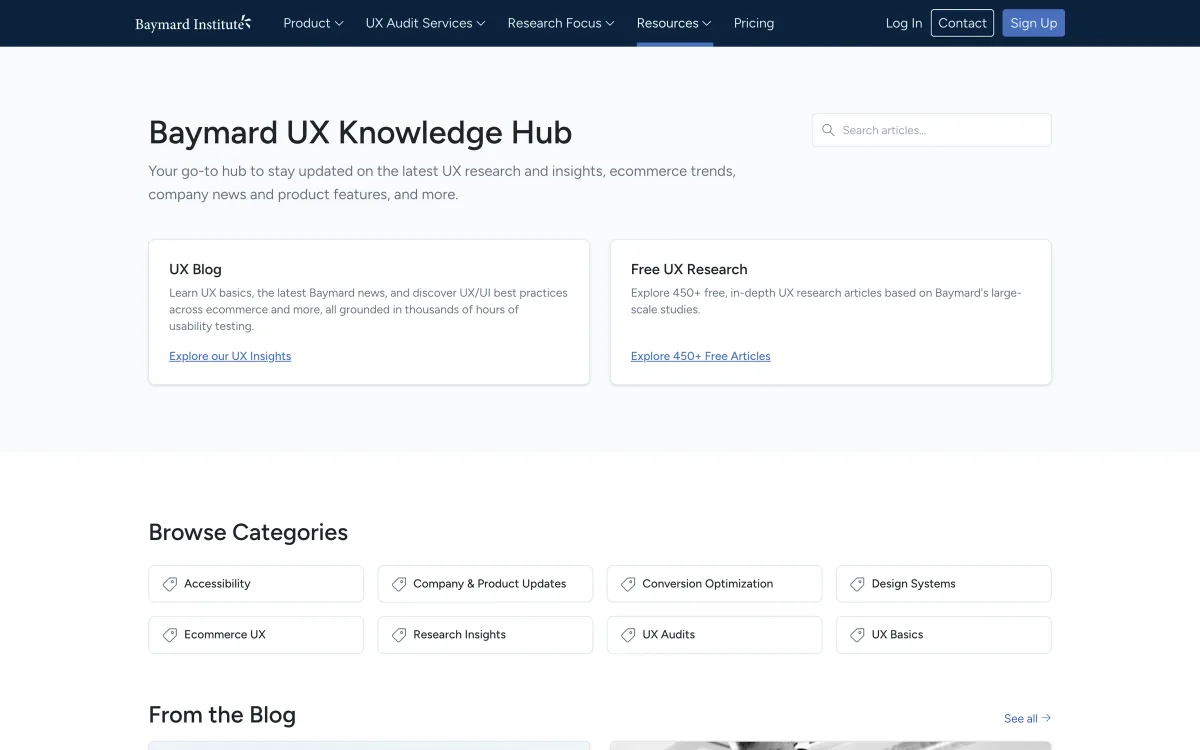Browse the Ecommerce UX category

(x=256, y=635)
